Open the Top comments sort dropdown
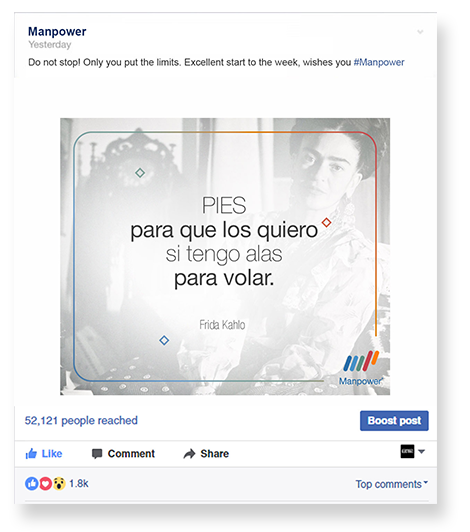The width and height of the screenshot is (470, 532). click(x=392, y=484)
